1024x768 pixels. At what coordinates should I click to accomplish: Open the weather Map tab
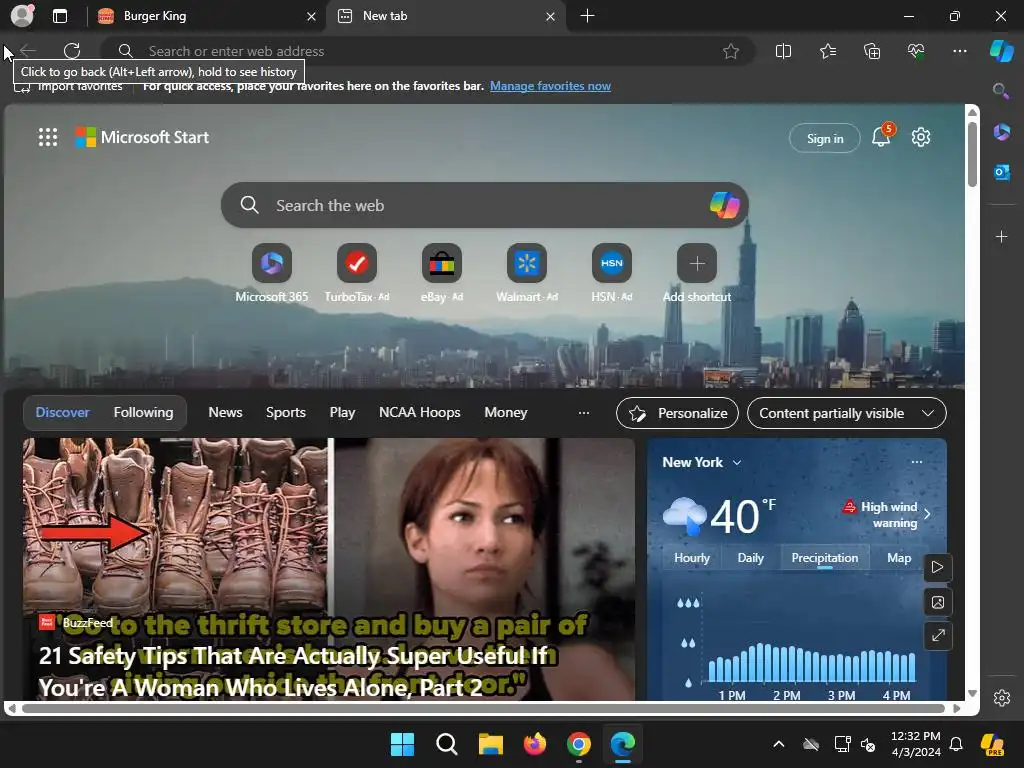coord(899,558)
